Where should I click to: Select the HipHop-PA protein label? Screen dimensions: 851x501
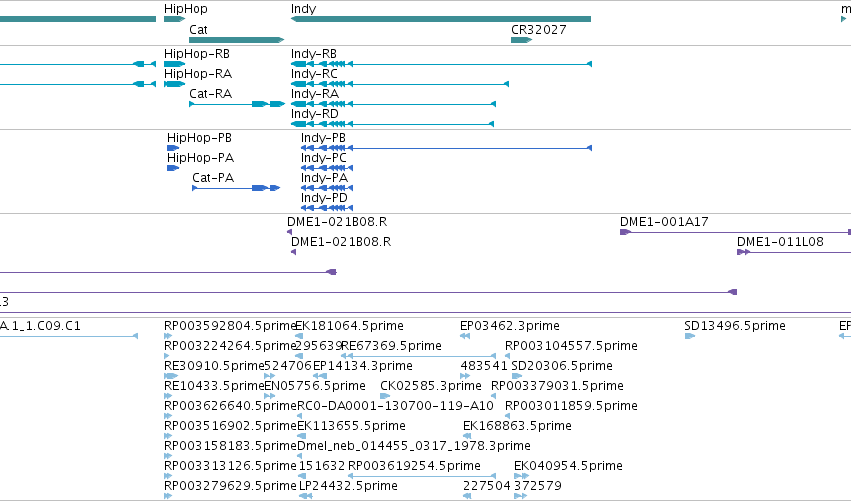[x=200, y=158]
